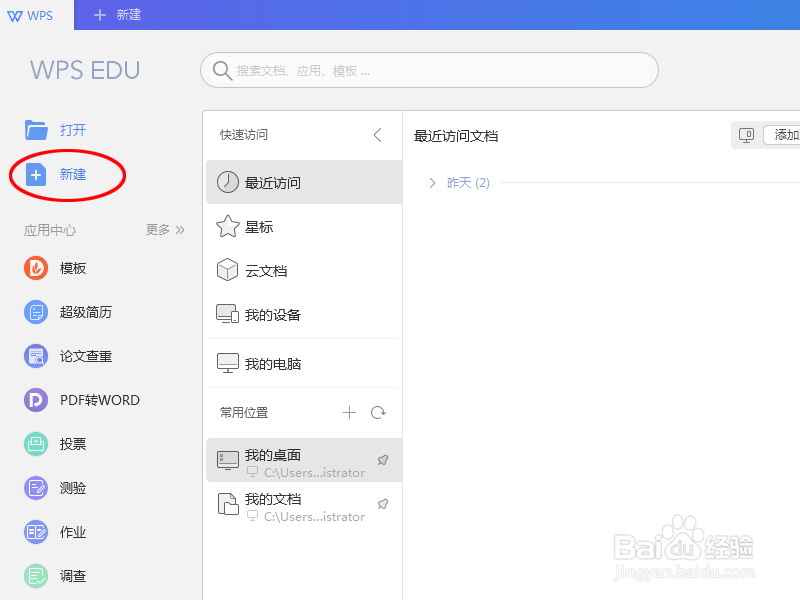Open 我的桌面 desktop location

[304, 460]
